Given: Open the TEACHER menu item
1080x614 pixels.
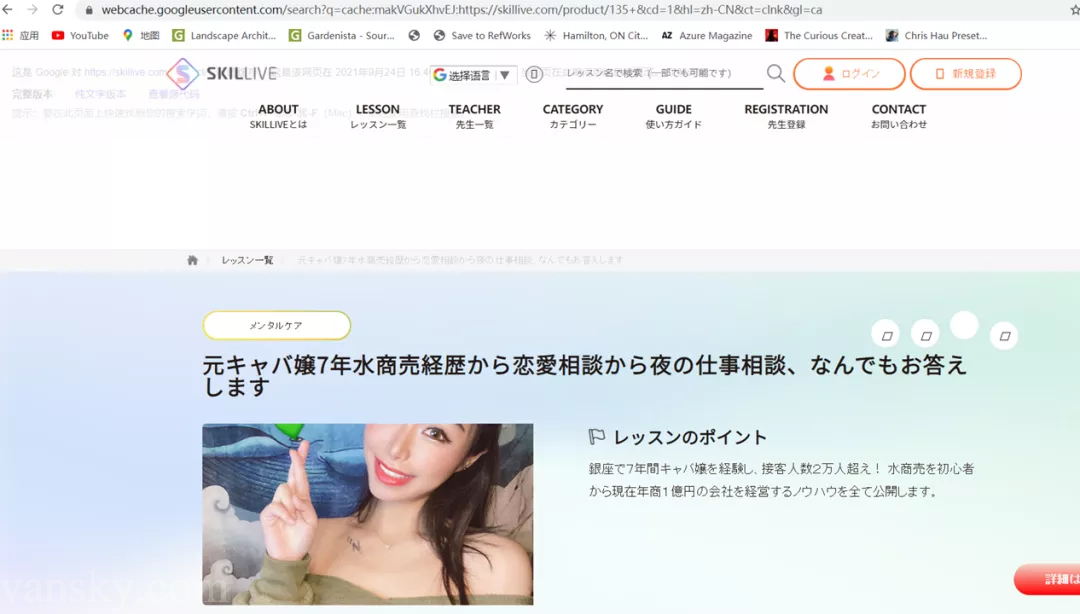Looking at the screenshot, I should [x=474, y=116].
